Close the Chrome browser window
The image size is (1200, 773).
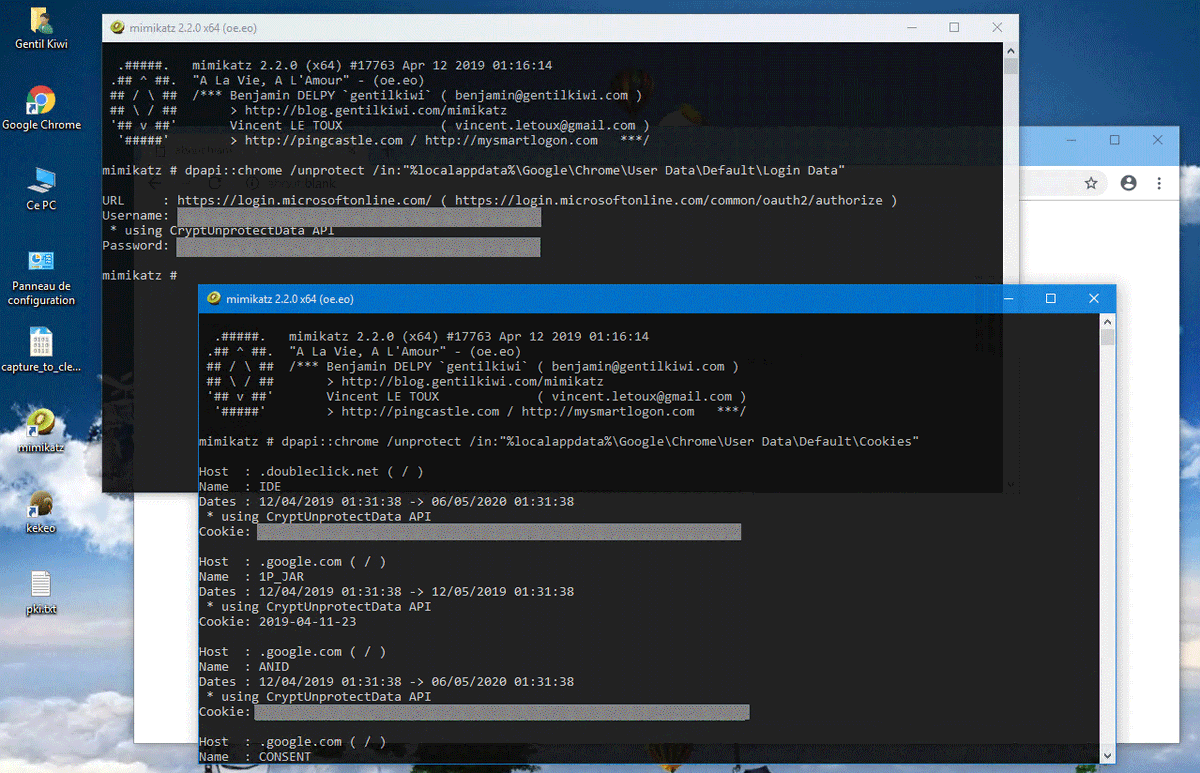tap(1158, 140)
